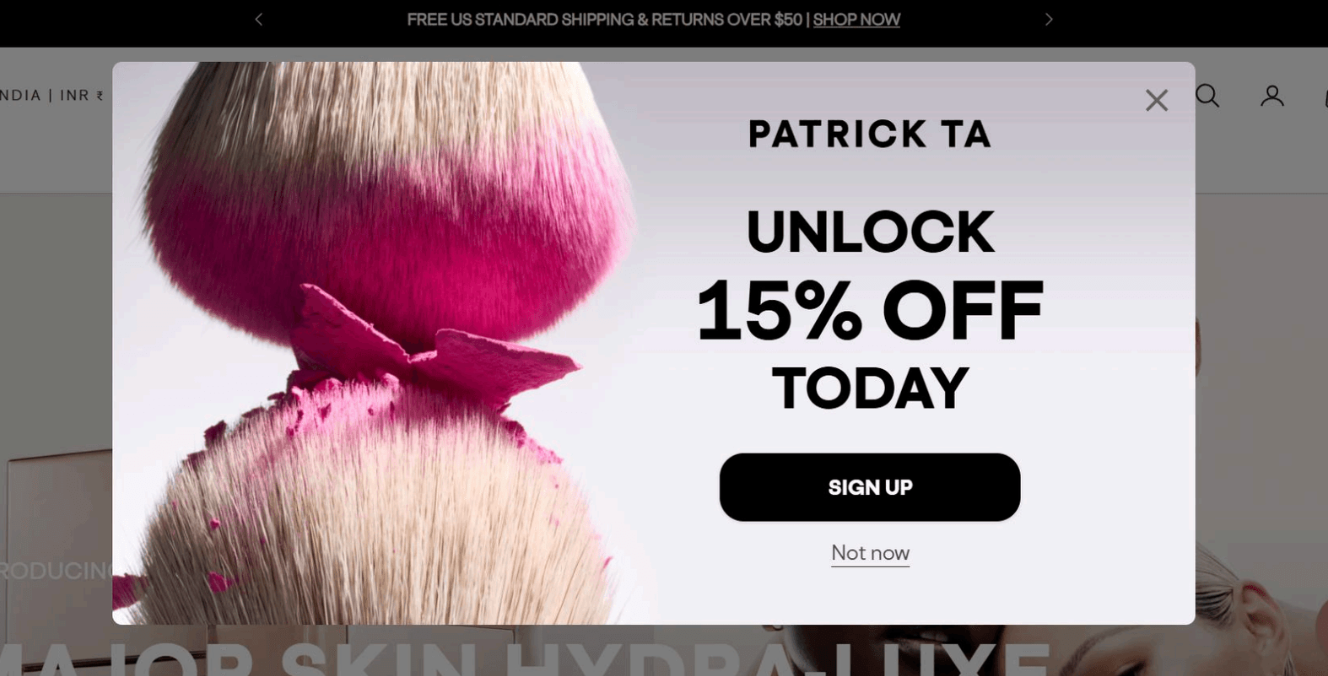Dismiss the offer via Not now
This screenshot has width=1328, height=676.
[x=870, y=553]
